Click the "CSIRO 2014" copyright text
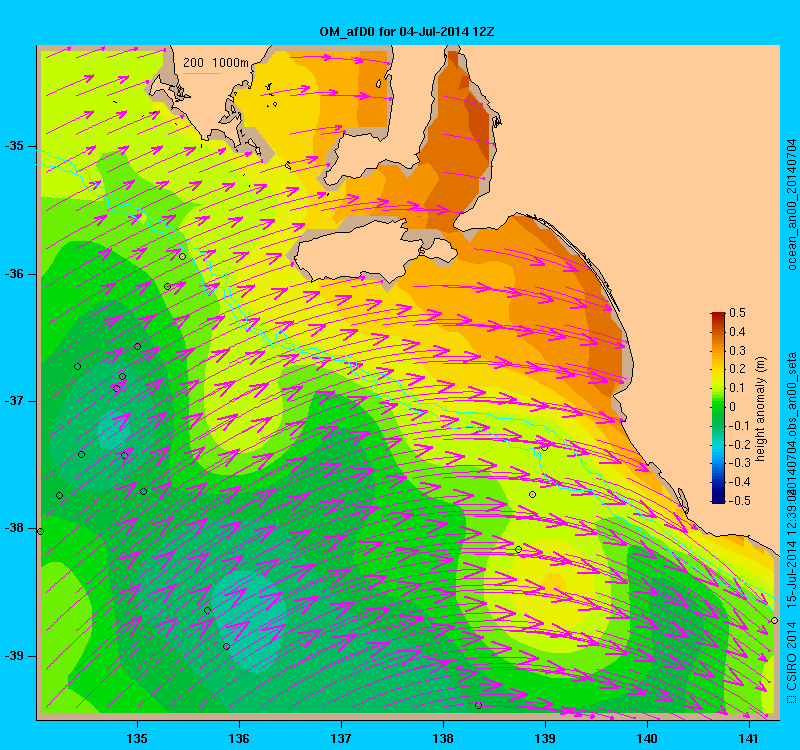The width and height of the screenshot is (800, 750). click(791, 657)
